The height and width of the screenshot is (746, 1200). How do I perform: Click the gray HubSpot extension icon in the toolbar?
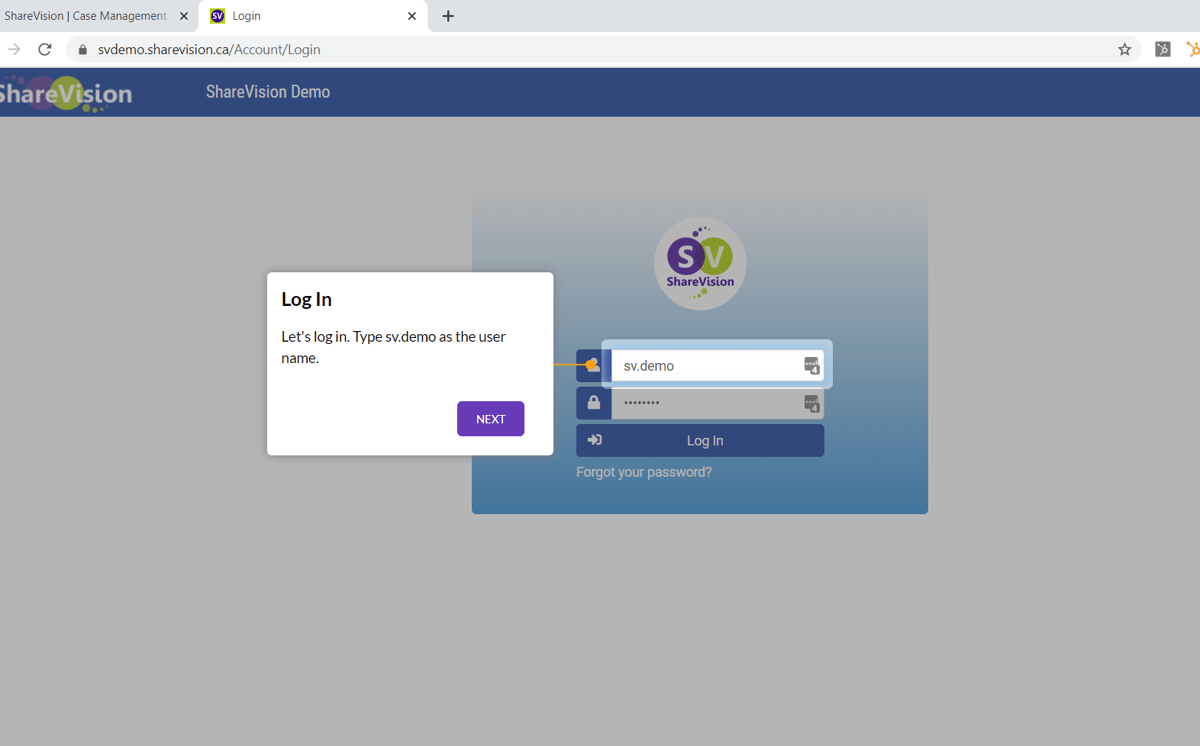[x=1161, y=48]
